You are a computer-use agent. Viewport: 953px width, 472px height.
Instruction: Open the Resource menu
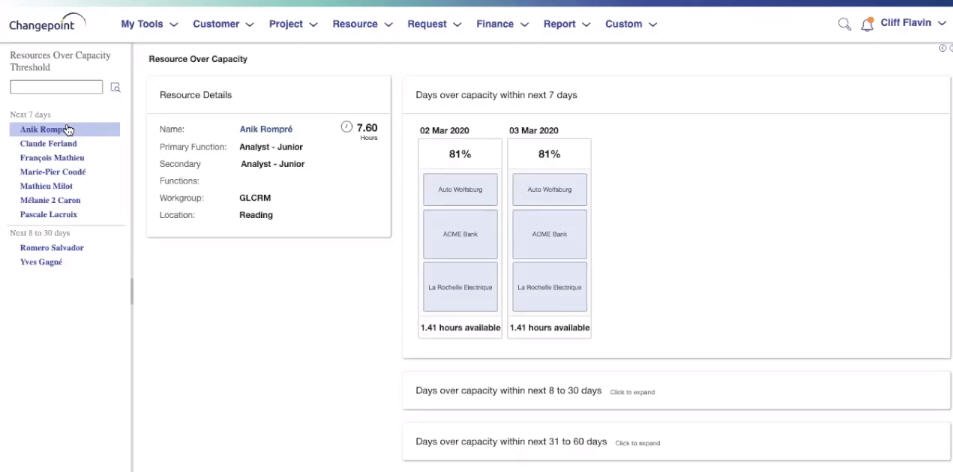pyautogui.click(x=362, y=24)
